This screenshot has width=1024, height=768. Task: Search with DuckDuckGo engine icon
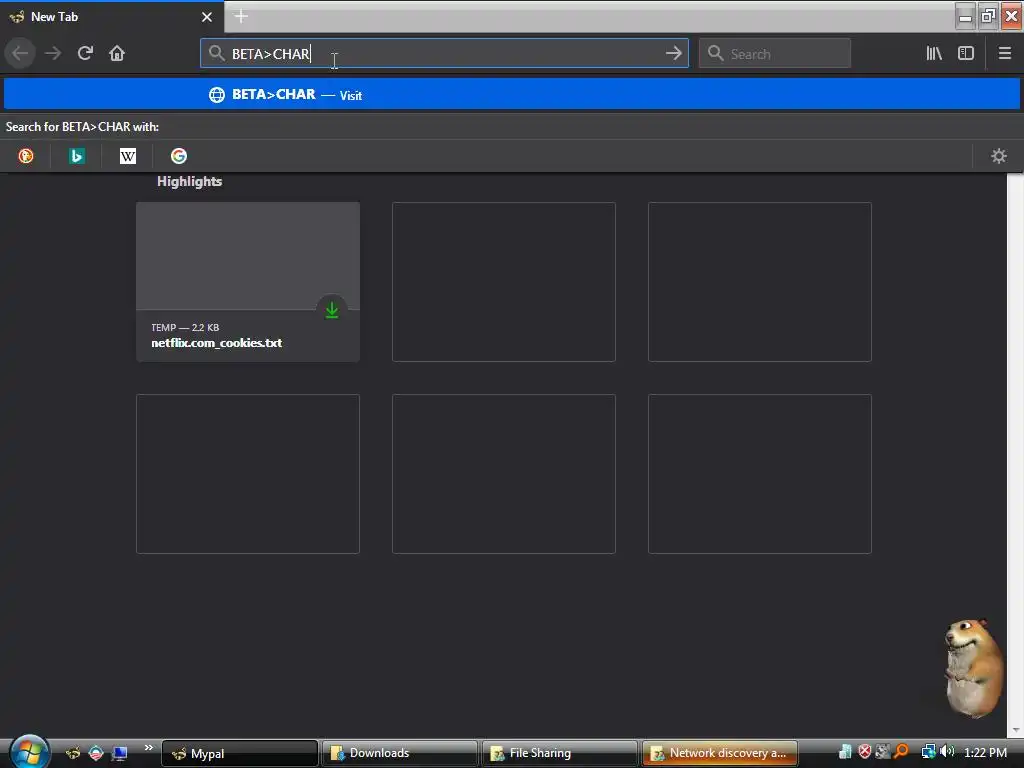26,156
